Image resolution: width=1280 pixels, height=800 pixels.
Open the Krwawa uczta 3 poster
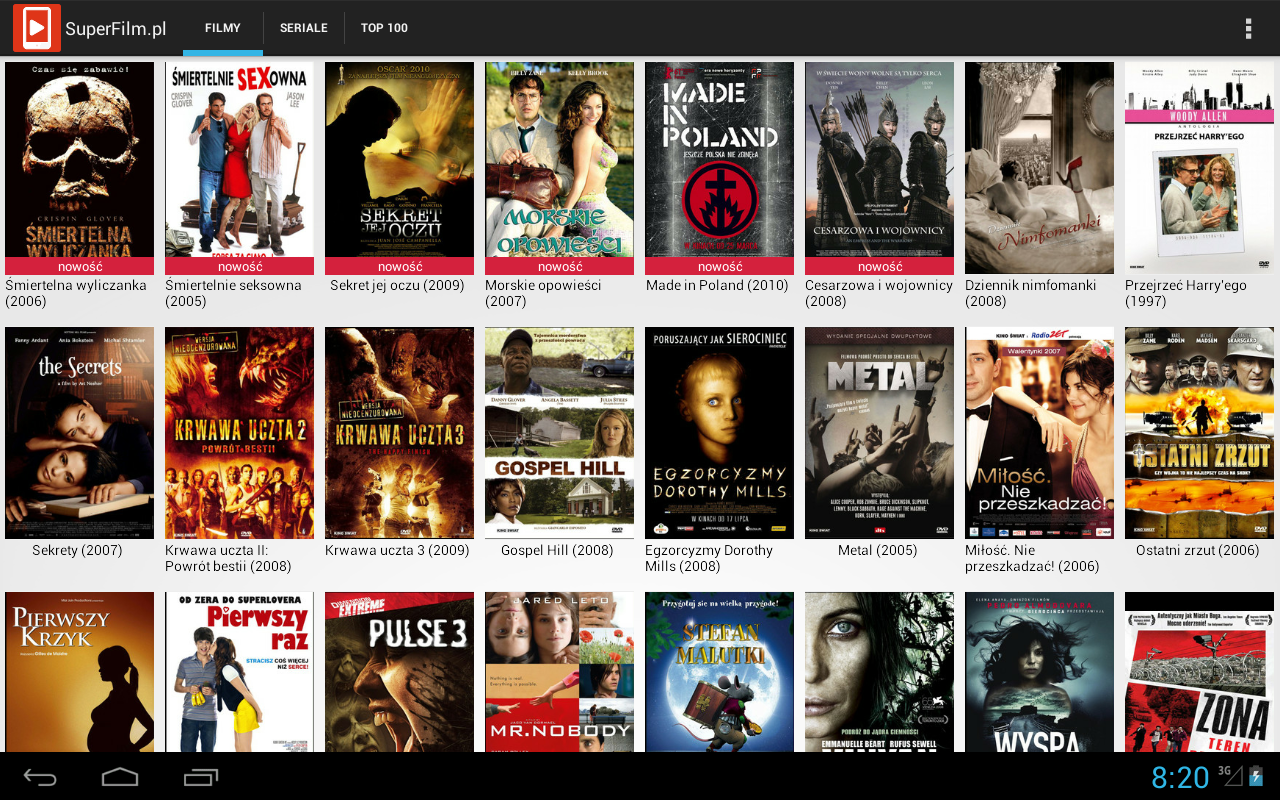pyautogui.click(x=400, y=433)
